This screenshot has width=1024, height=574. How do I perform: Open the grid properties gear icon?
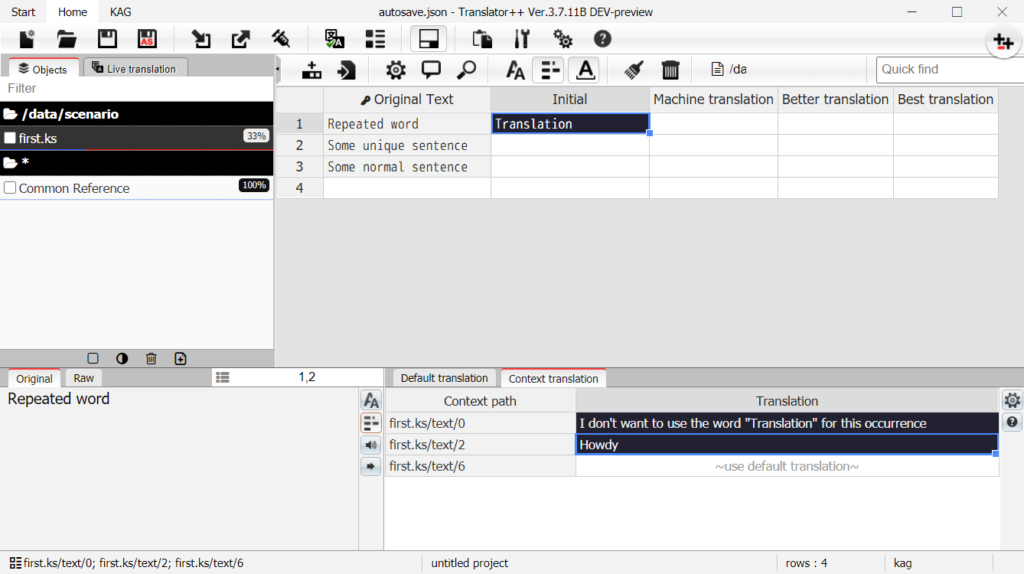[395, 70]
